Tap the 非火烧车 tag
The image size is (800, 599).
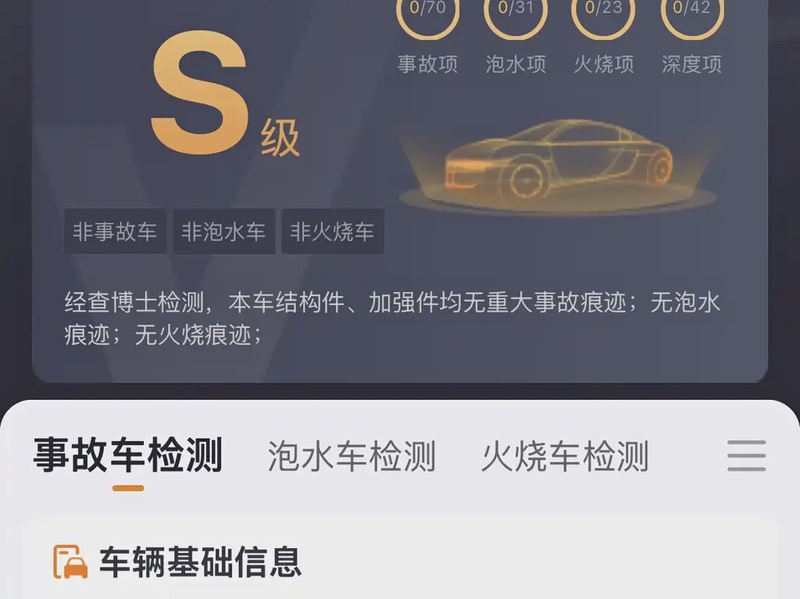tap(333, 232)
